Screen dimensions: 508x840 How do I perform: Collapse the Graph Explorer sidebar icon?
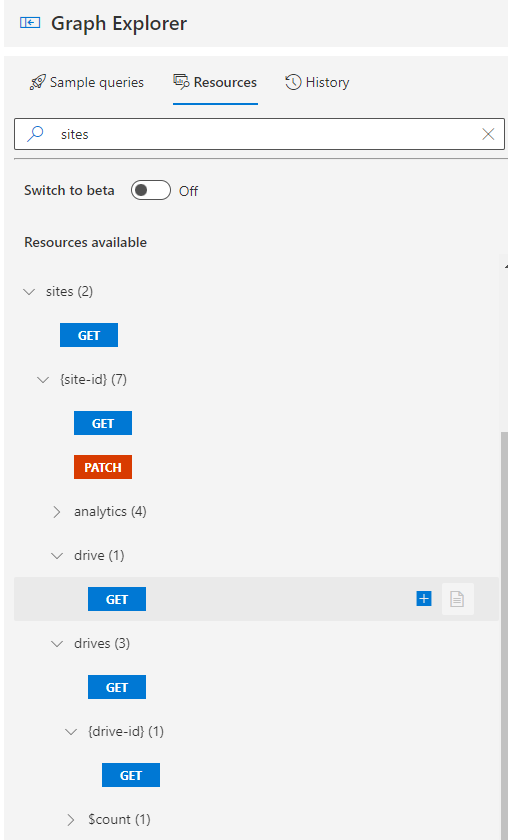click(x=29, y=23)
